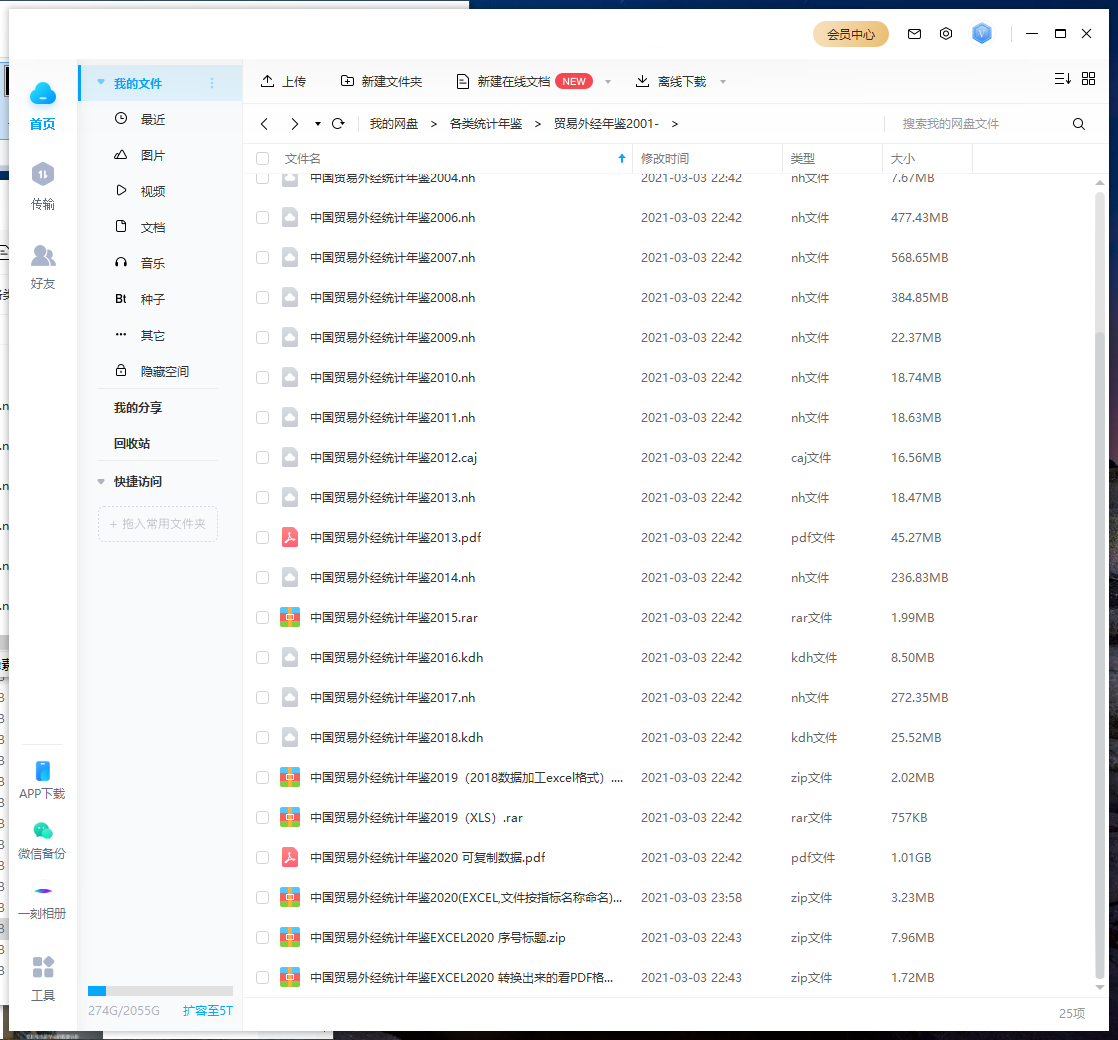
Task: Open the mail messages icon
Action: point(914,34)
